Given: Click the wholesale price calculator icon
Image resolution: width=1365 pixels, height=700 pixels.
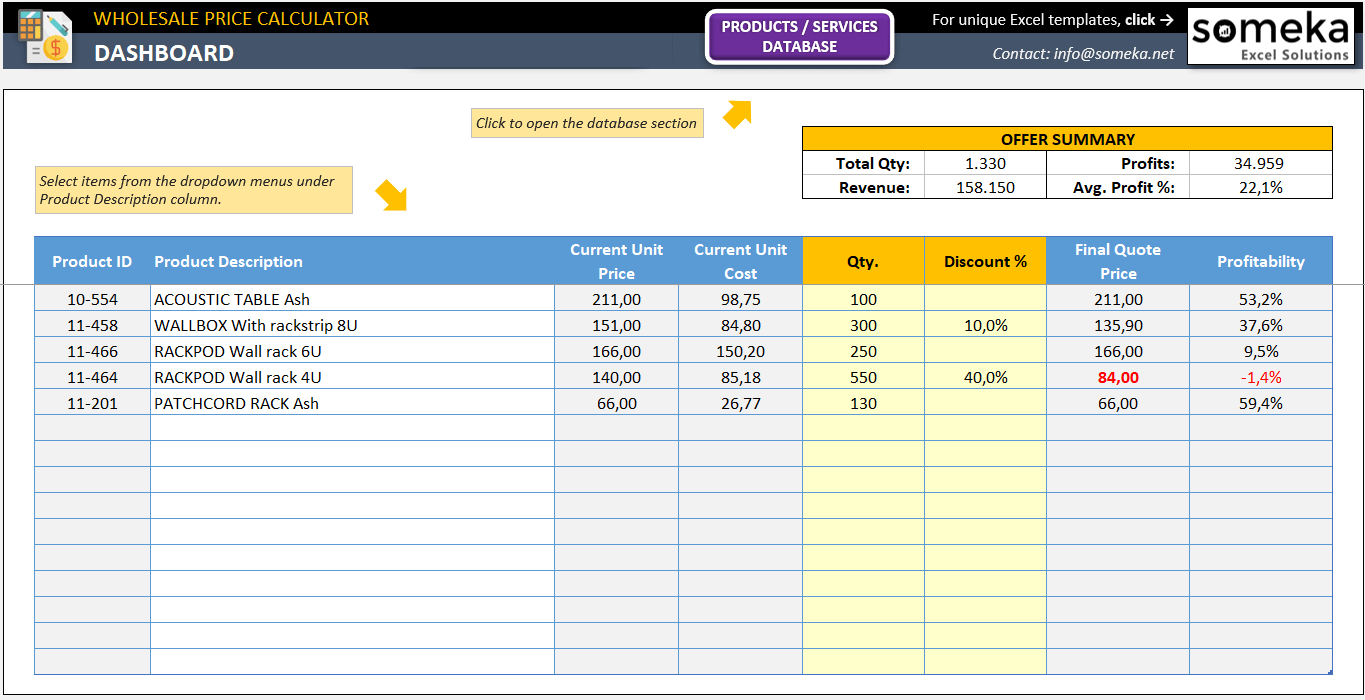Looking at the screenshot, I should point(47,36).
